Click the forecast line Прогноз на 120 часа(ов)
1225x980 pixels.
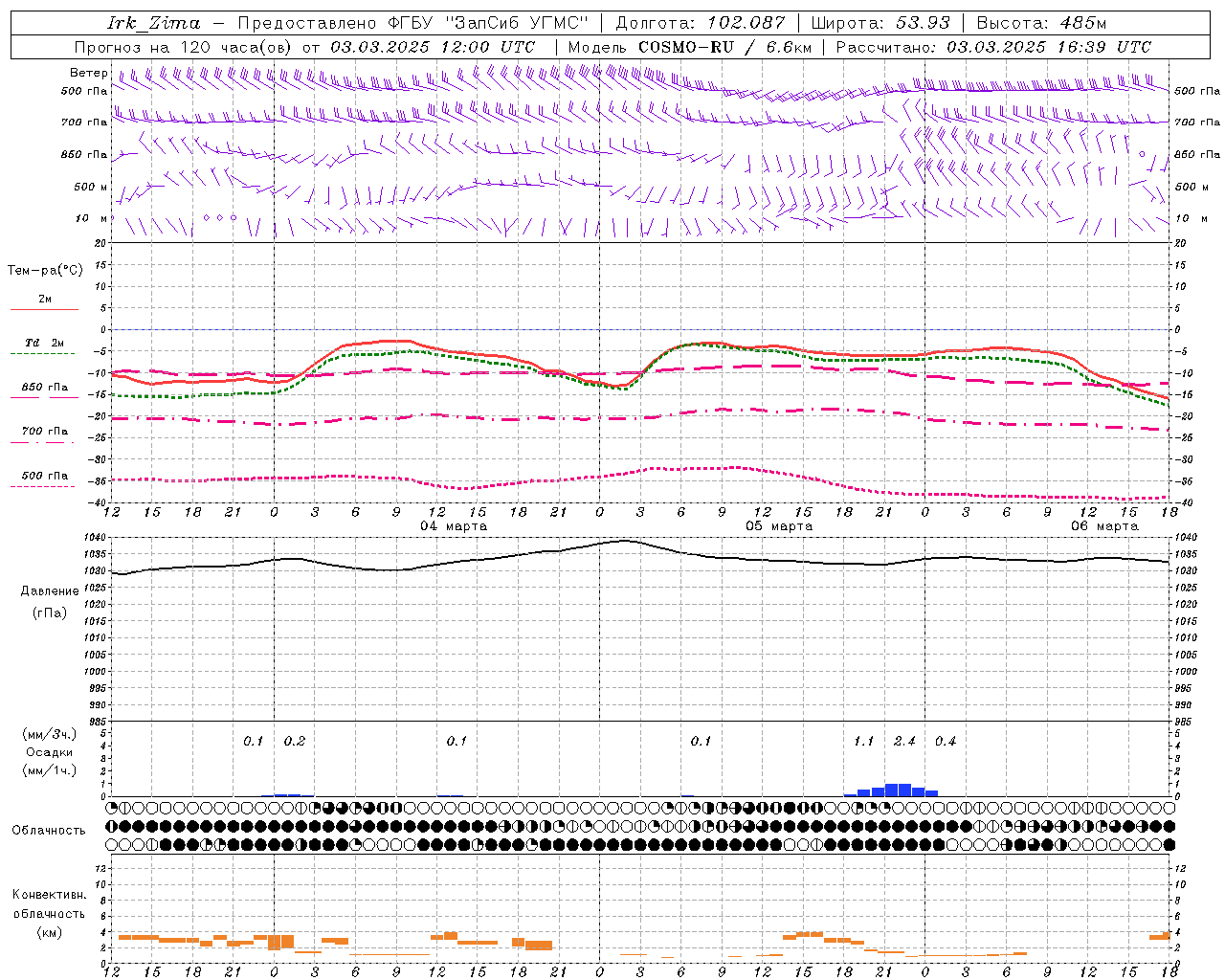tap(184, 47)
